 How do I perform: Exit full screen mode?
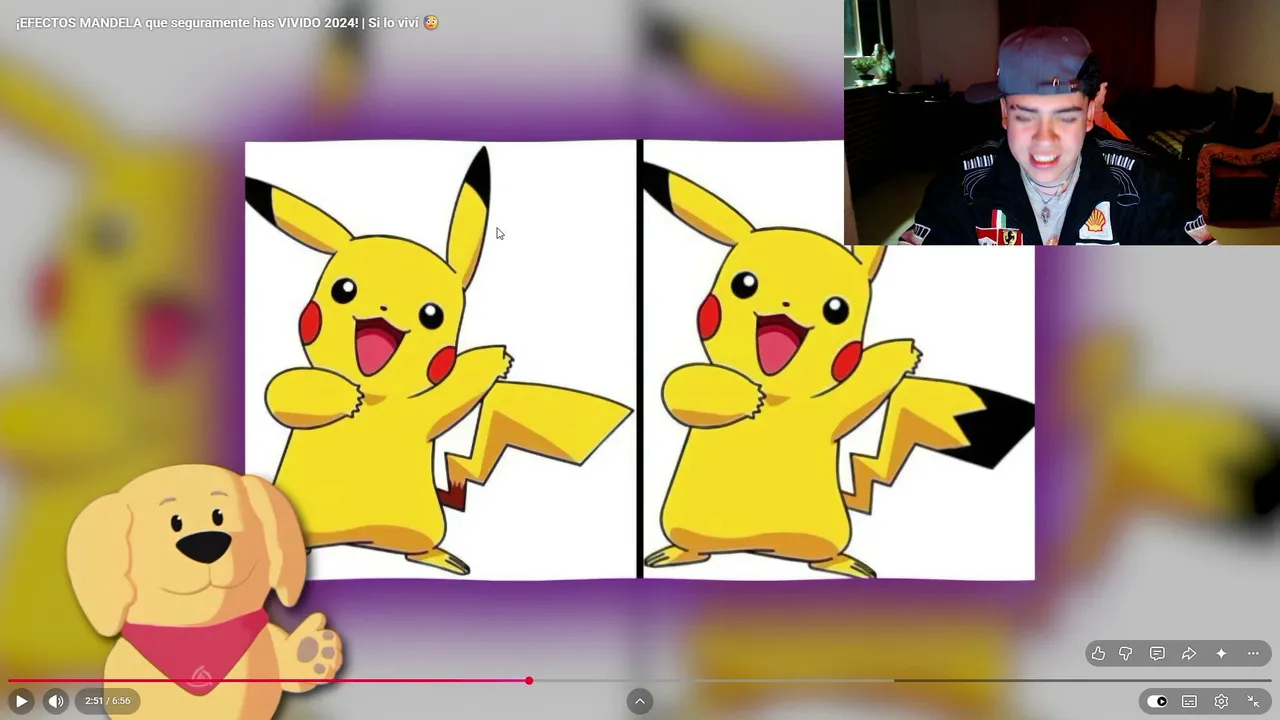(1253, 701)
